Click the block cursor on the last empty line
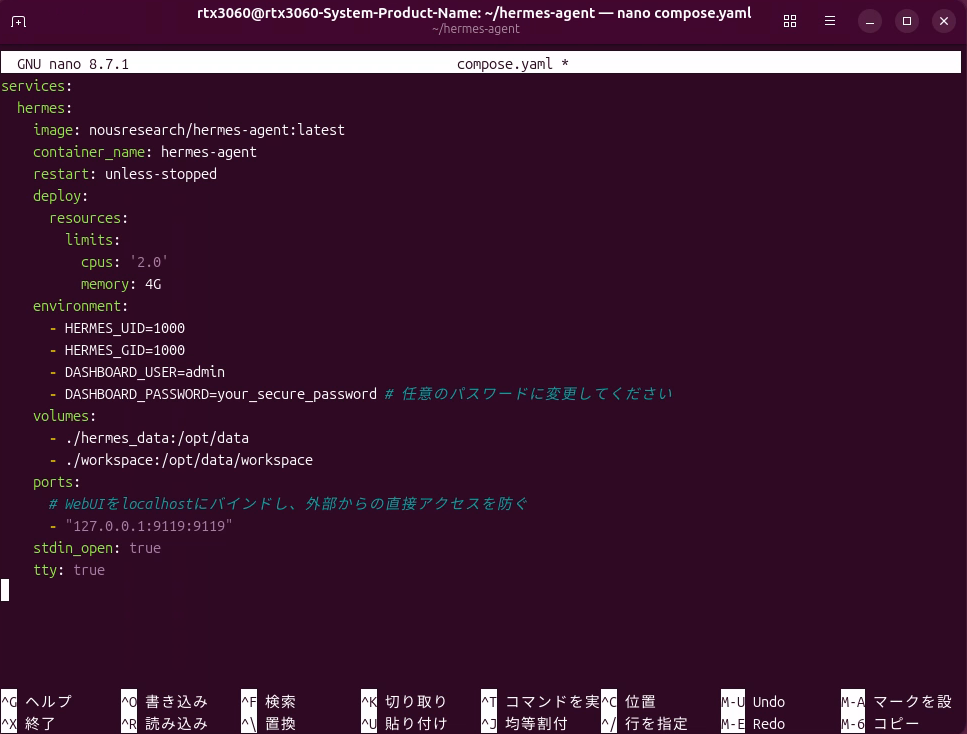Screen dimensions: 967x734 (5, 590)
